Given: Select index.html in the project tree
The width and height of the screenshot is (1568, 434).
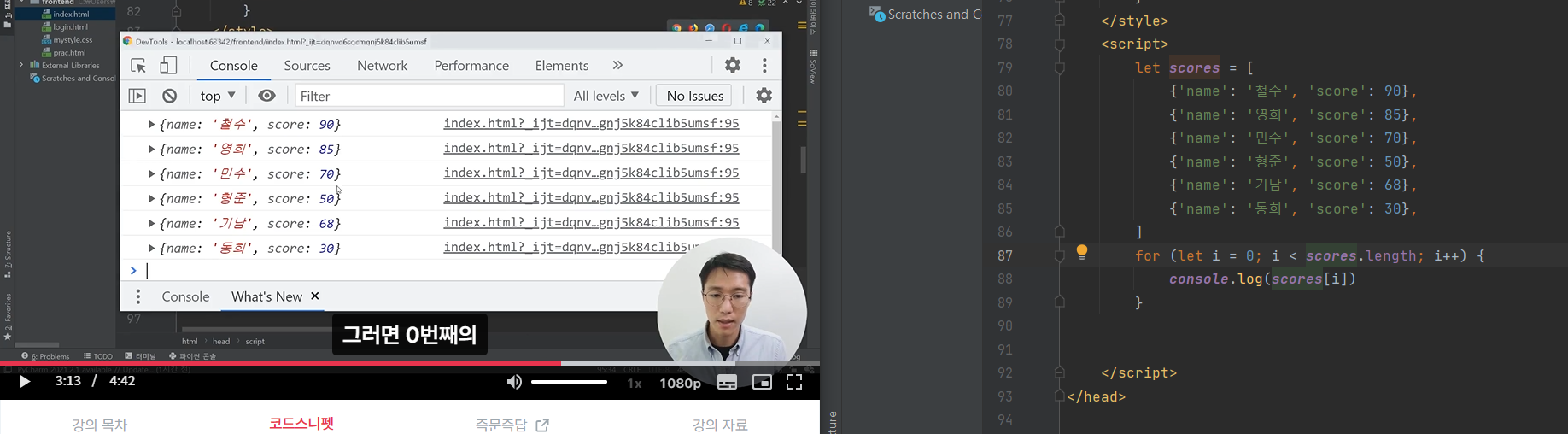Looking at the screenshot, I should pos(71,15).
